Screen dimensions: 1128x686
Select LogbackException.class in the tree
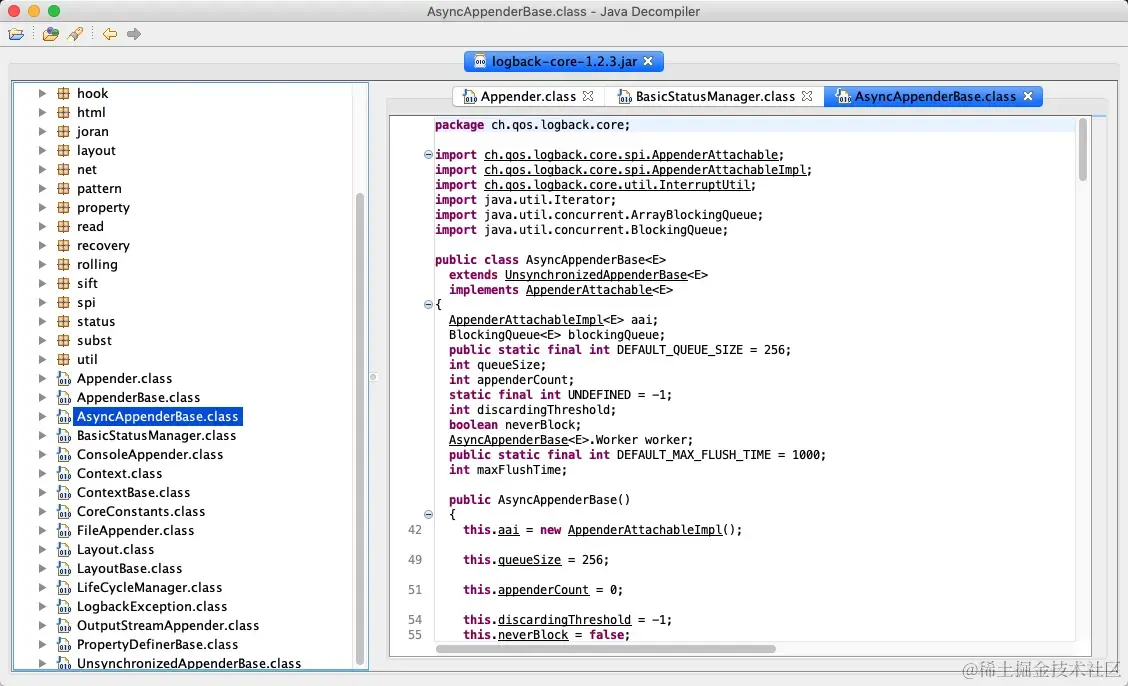(x=152, y=607)
